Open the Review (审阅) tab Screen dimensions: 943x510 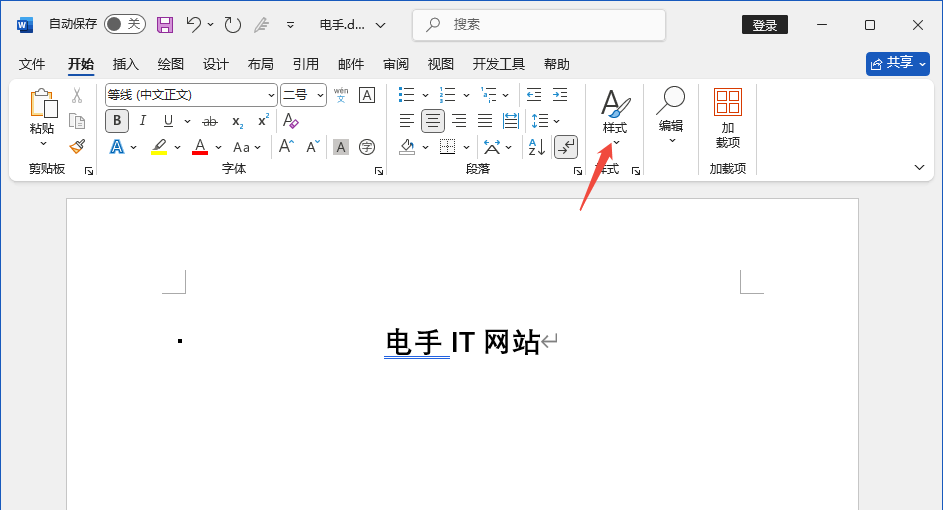click(396, 64)
